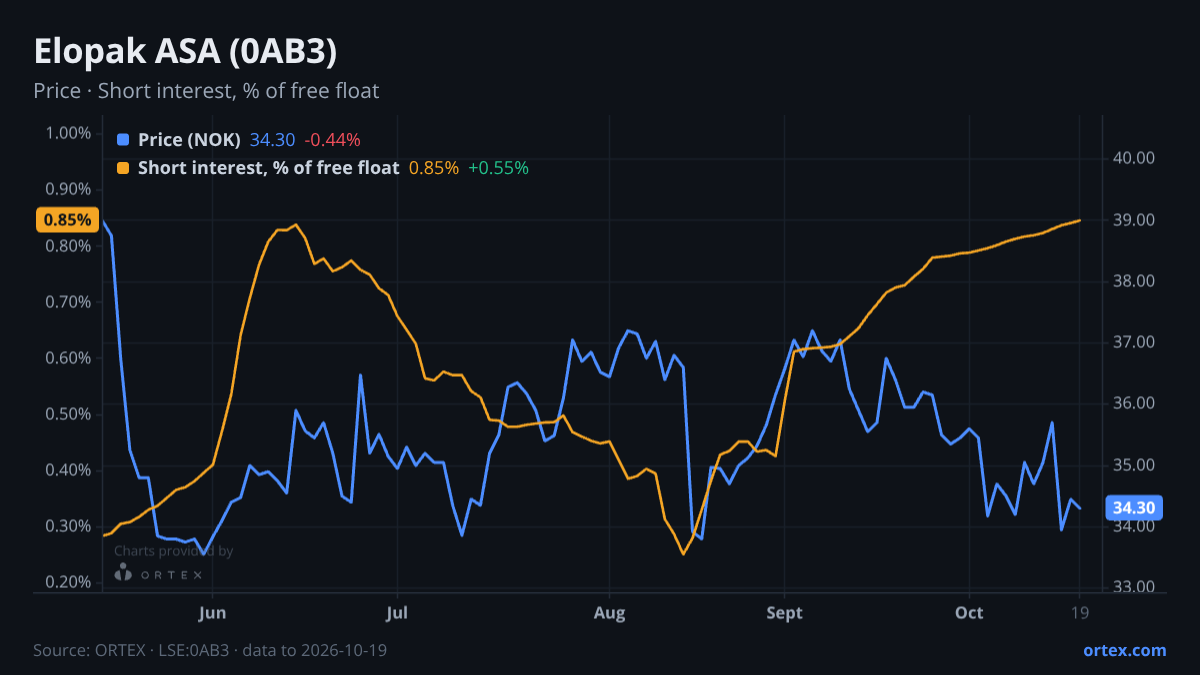Click the orange Short interest legend marker
The image size is (1200, 675).
pyautogui.click(x=123, y=168)
